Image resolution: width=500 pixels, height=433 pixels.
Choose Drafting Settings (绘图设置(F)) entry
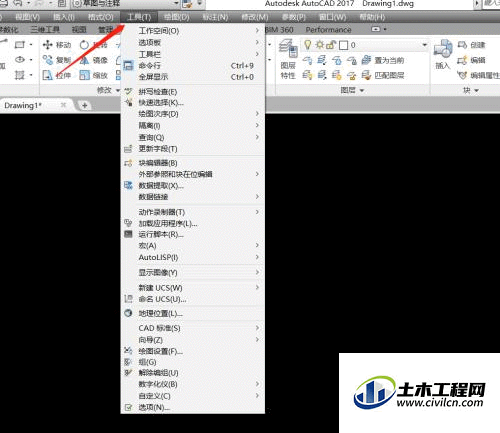click(x=193, y=351)
